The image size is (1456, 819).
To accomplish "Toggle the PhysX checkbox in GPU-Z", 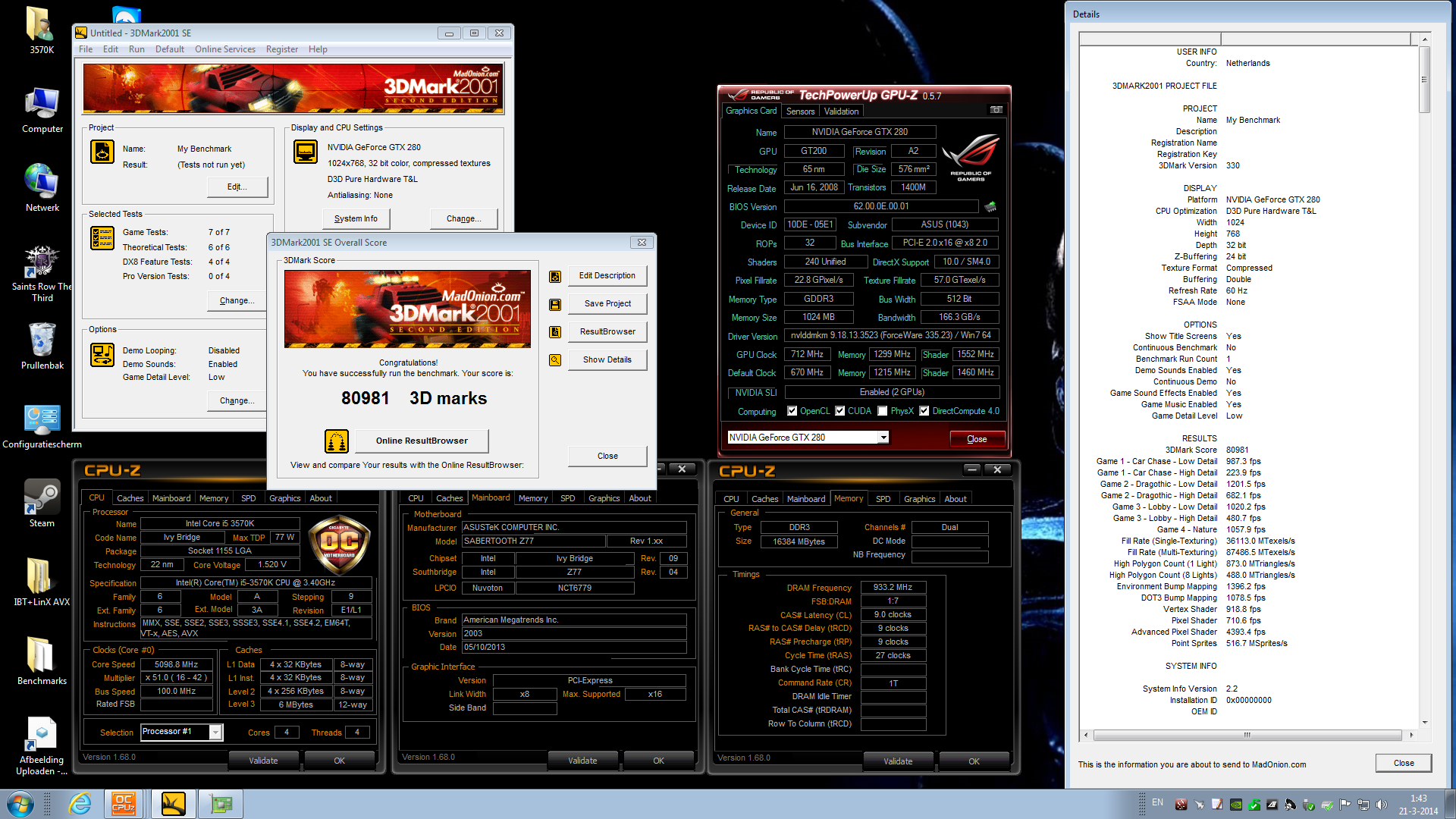I will 882,411.
